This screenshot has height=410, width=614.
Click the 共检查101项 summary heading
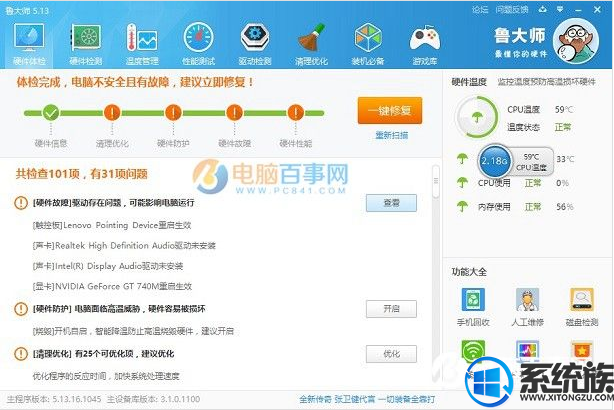(x=81, y=174)
